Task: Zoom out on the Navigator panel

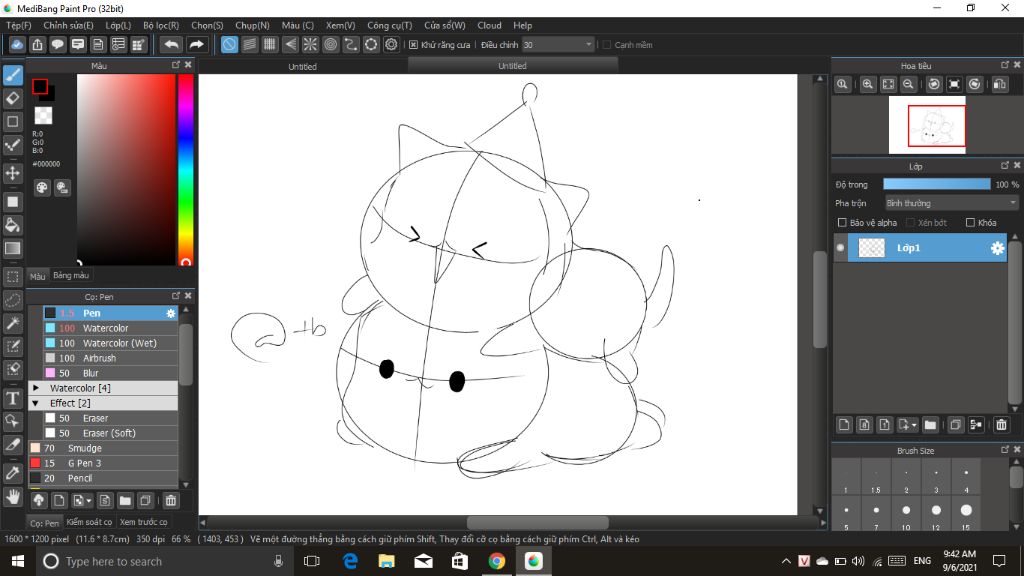Action: [x=908, y=84]
